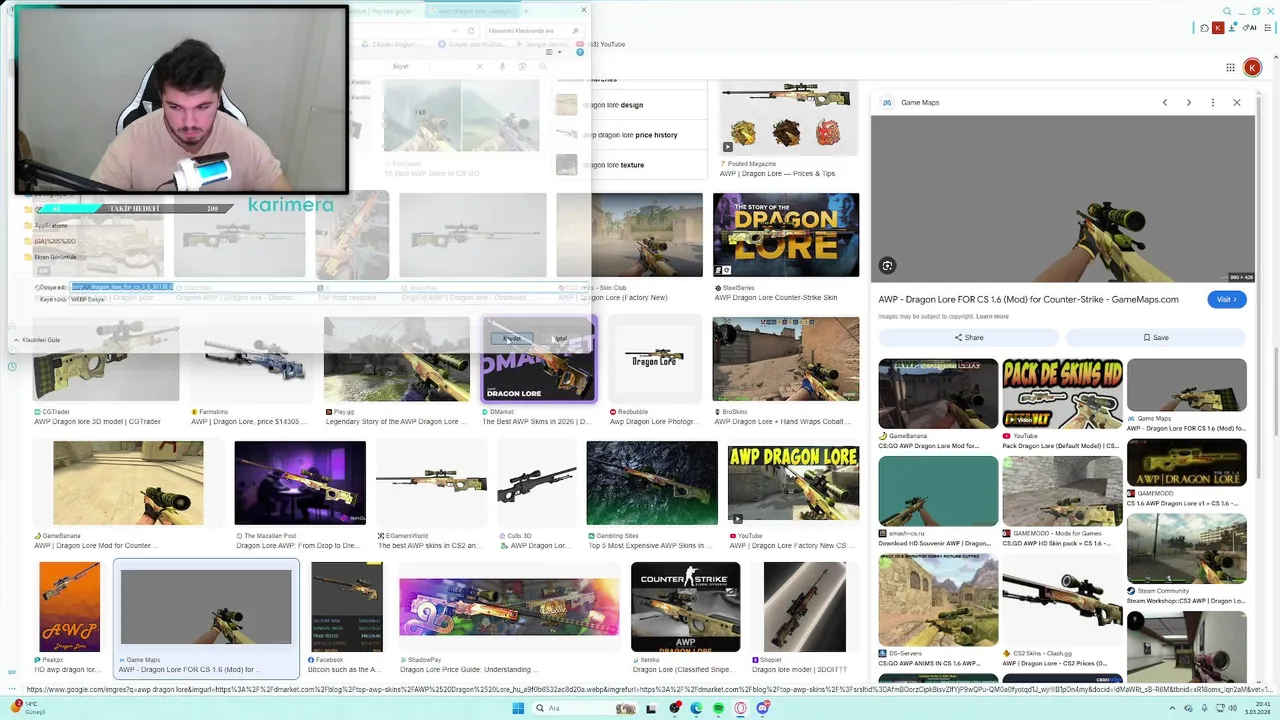Image resolution: width=1280 pixels, height=720 pixels.
Task: Click the blue Visit button
Action: [1227, 299]
